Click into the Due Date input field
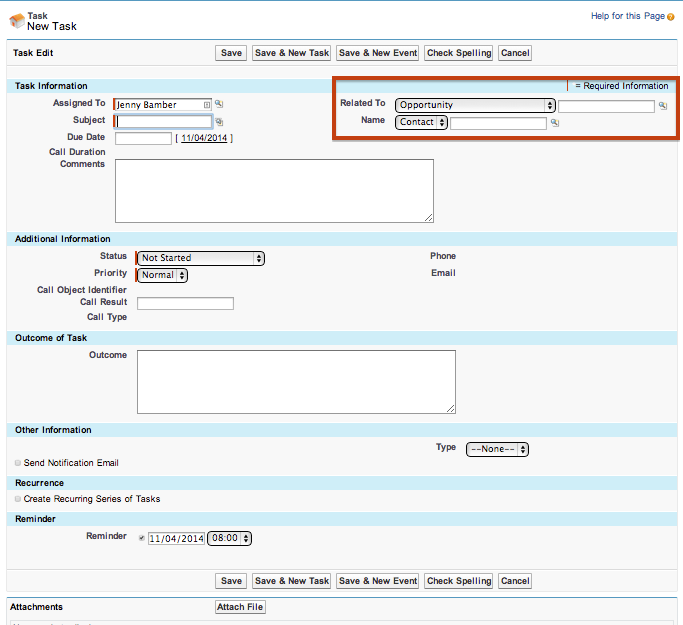Image resolution: width=683 pixels, height=625 pixels. click(143, 139)
